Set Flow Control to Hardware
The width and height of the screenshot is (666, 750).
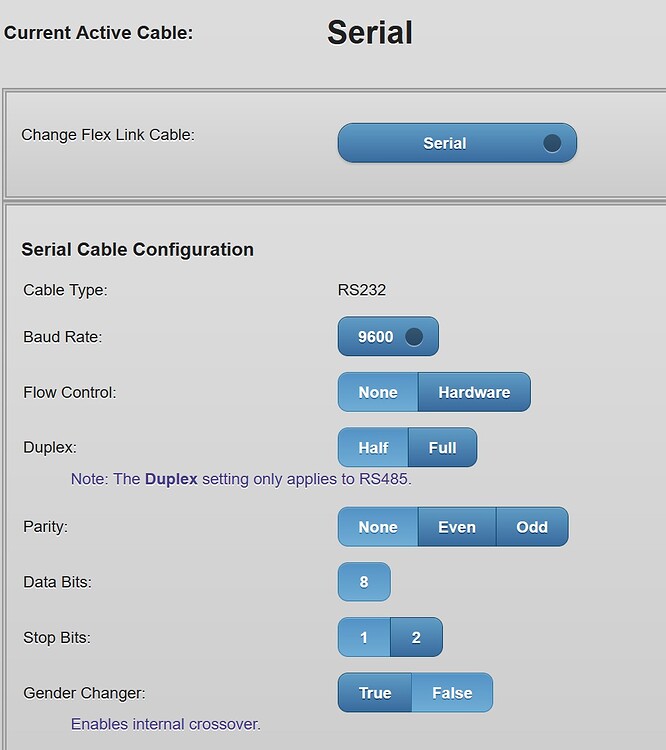(x=474, y=392)
